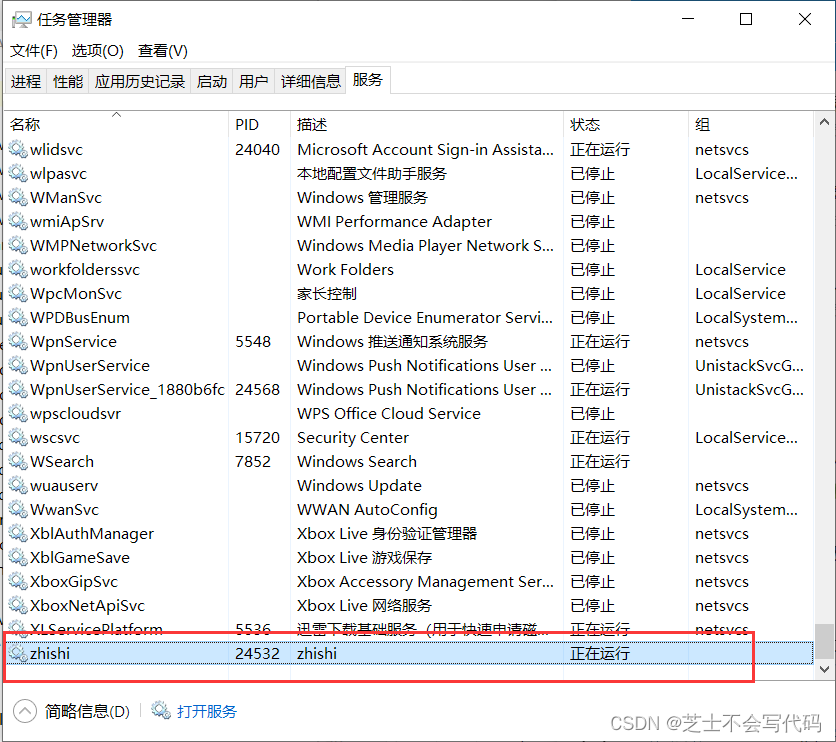This screenshot has width=836, height=742.
Task: Click the gear icon beside wlpasvc
Action: point(18,173)
